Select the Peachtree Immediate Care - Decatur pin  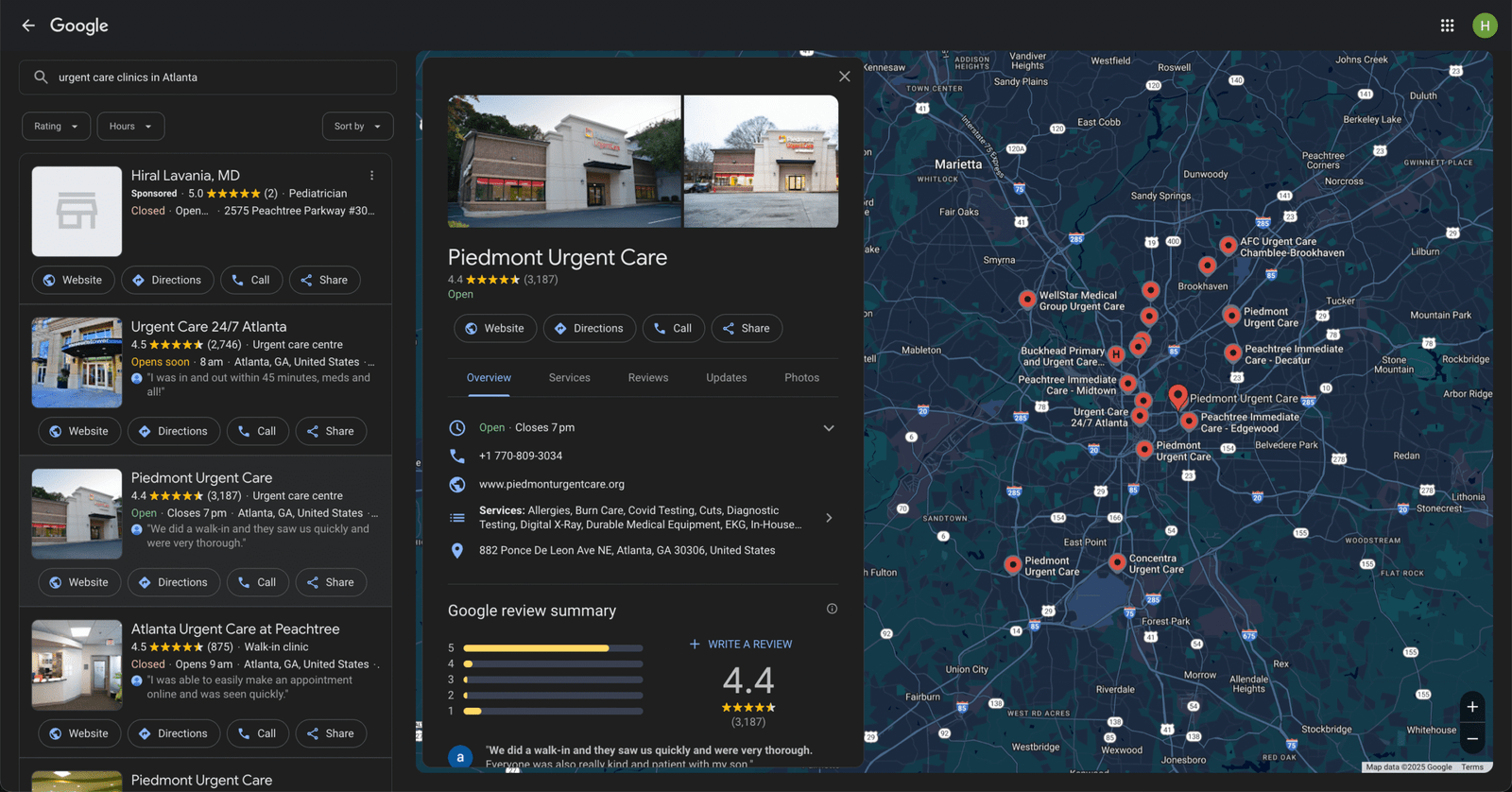coord(1232,353)
